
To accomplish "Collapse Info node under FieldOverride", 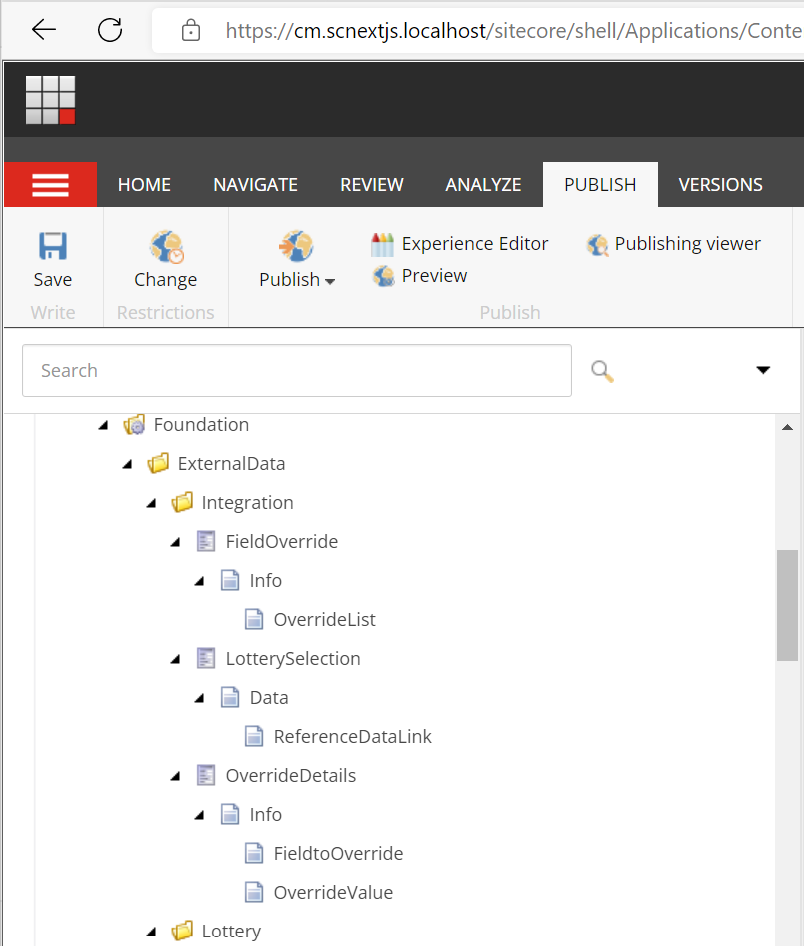I will [200, 582].
